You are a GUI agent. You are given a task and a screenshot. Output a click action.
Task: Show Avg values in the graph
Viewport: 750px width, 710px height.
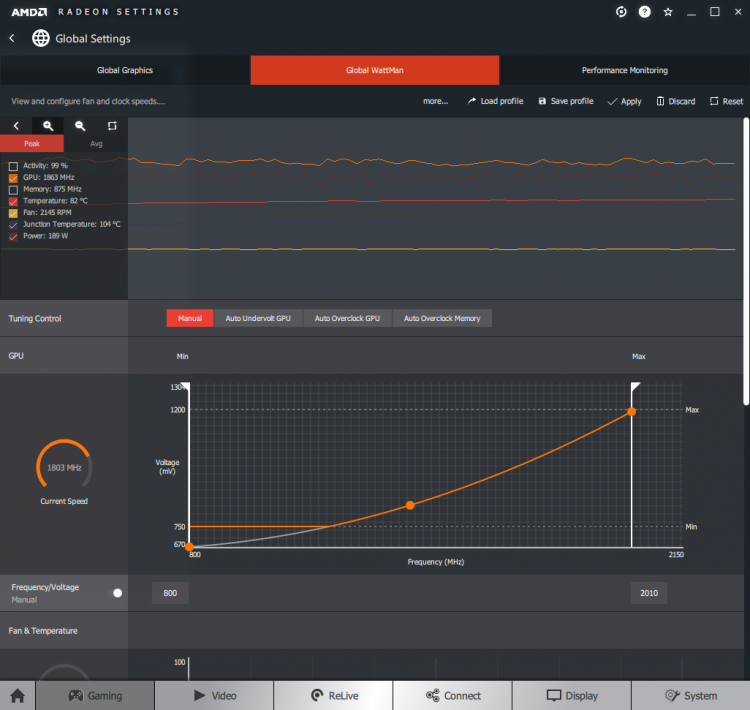click(96, 144)
